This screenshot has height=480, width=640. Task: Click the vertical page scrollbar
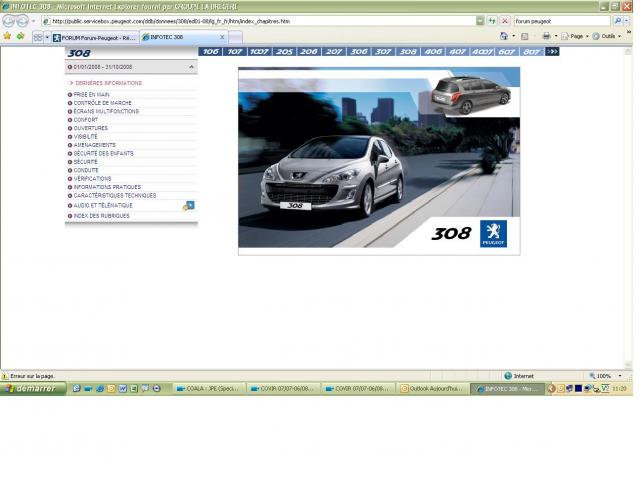click(628, 206)
